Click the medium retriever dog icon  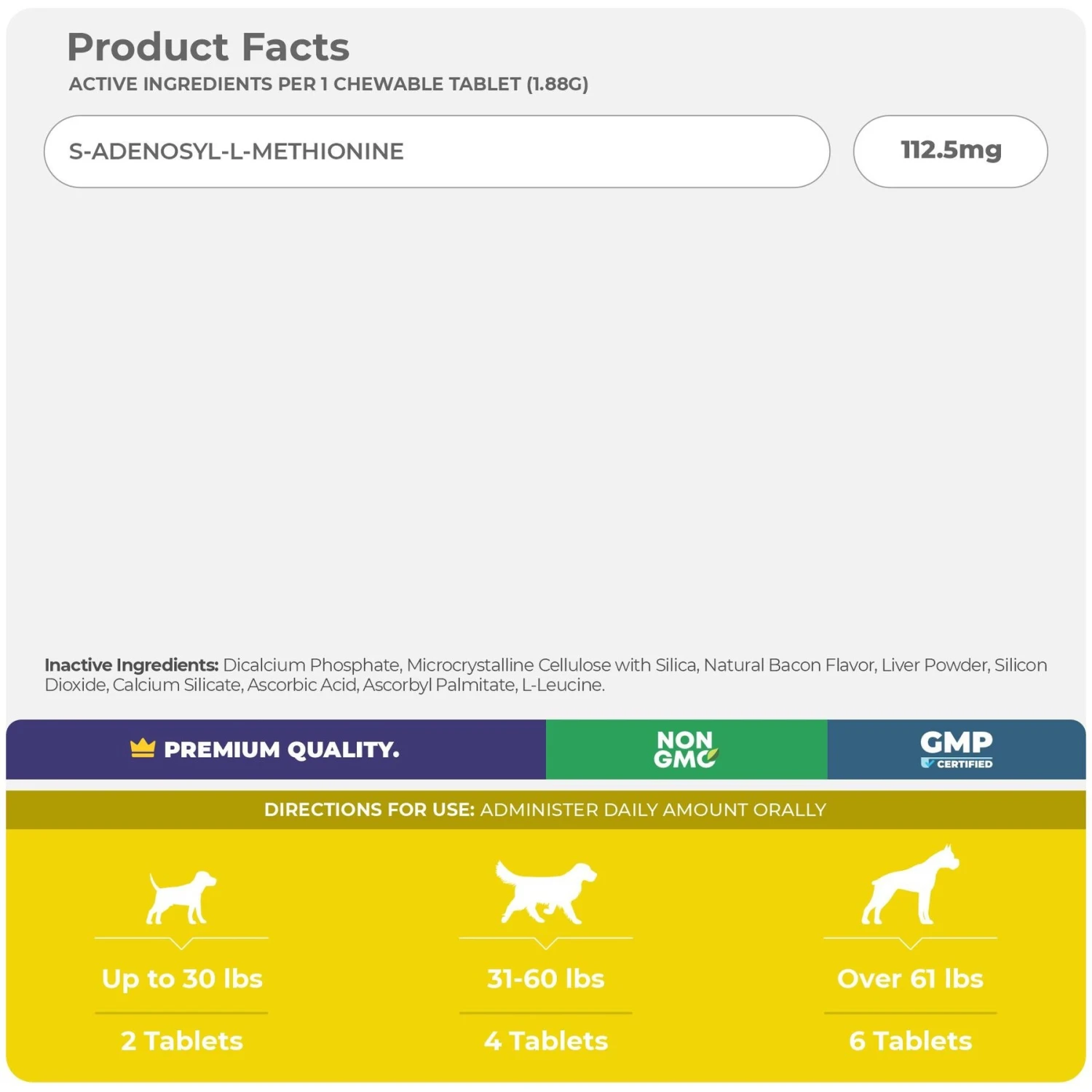[545, 892]
